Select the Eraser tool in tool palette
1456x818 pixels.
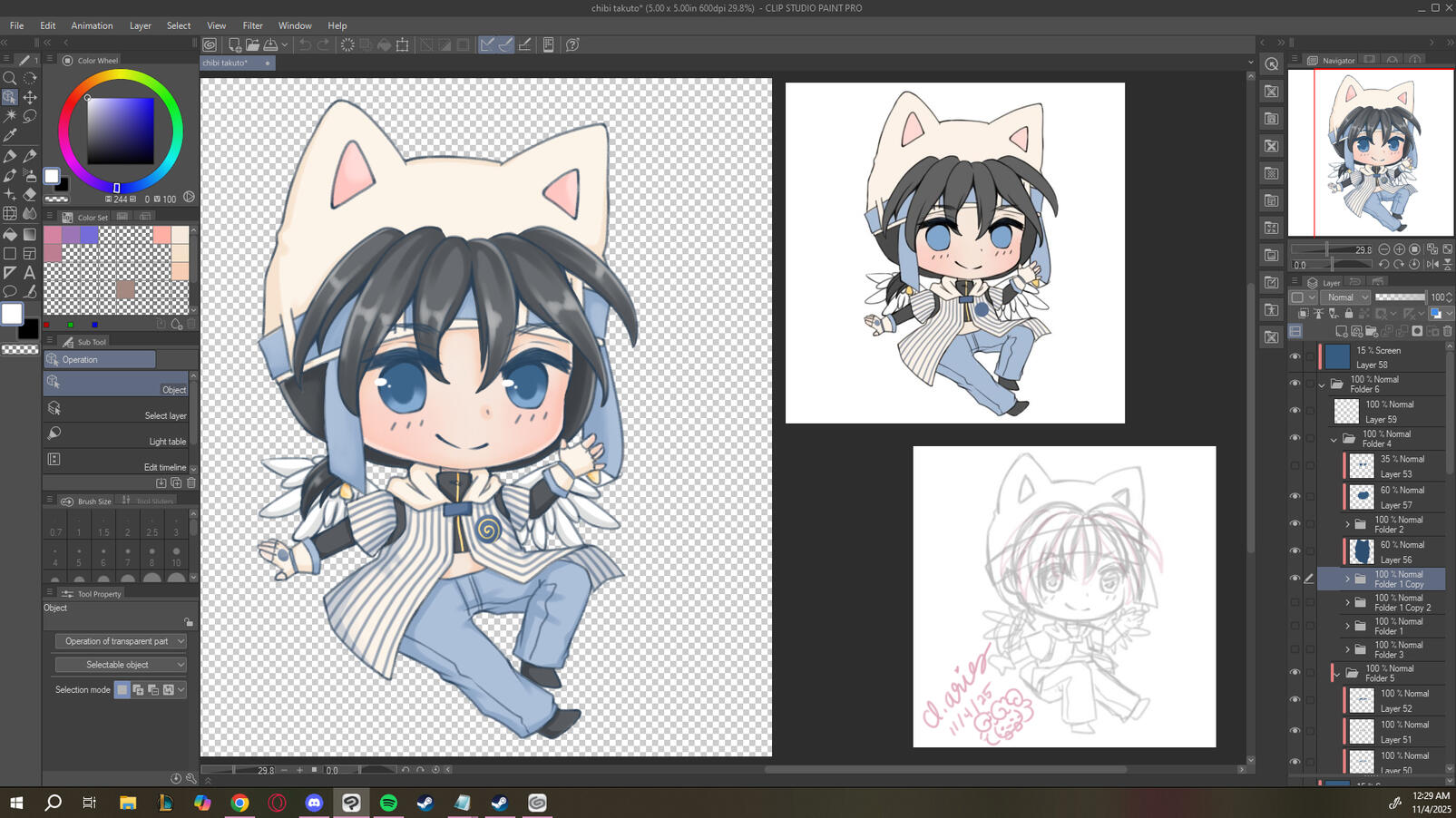point(30,194)
